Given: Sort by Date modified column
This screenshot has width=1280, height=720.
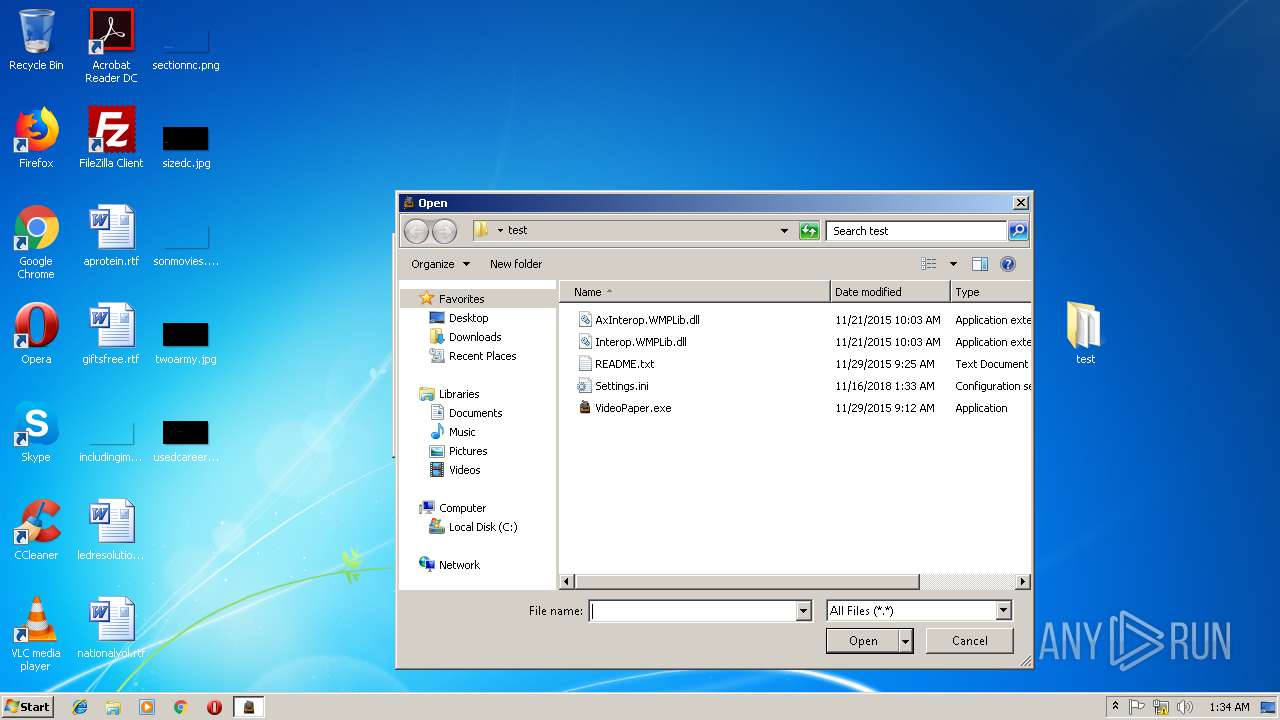Looking at the screenshot, I should 890,292.
